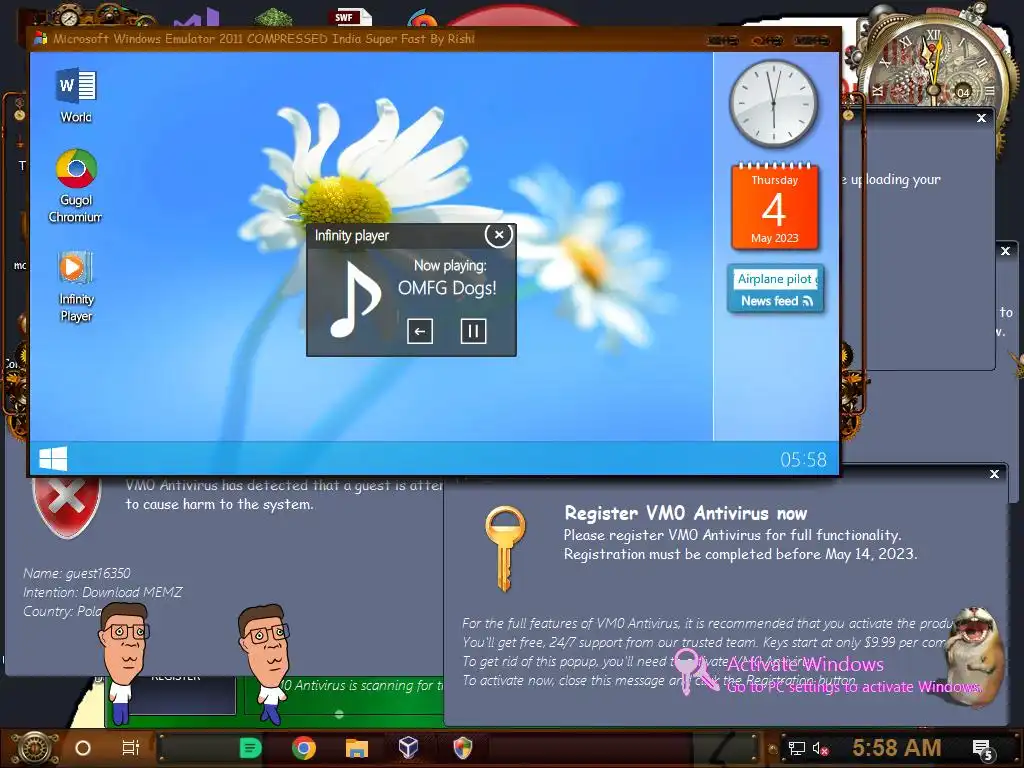This screenshot has height=768, width=1024.
Task: Click the 'Name: guest16350' line
Action: pyautogui.click(x=76, y=573)
